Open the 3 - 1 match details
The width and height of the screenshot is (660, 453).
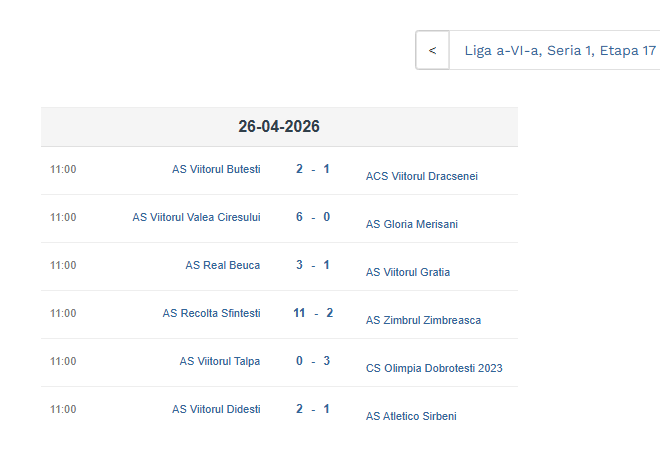[x=313, y=265]
